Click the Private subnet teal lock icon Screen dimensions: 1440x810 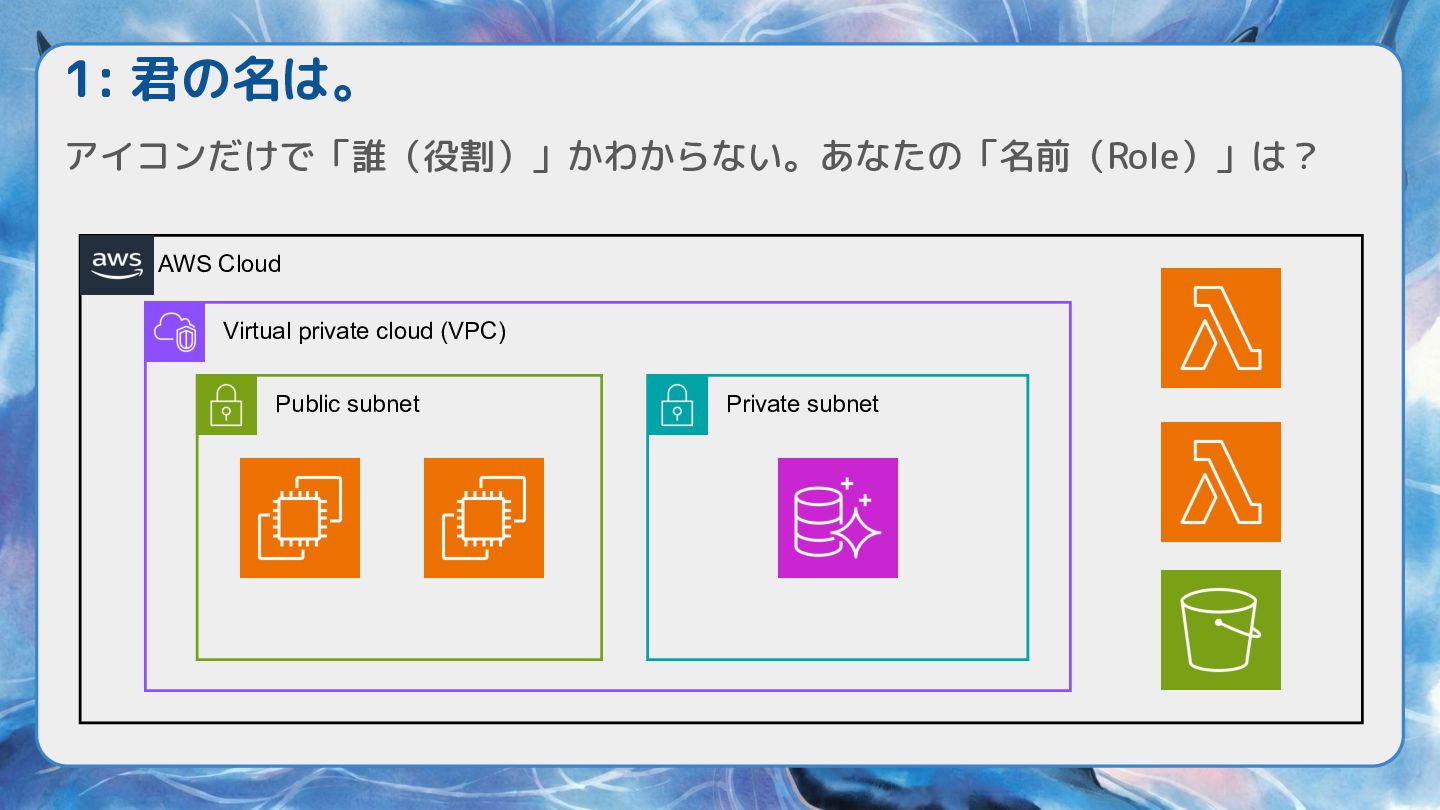click(x=677, y=405)
